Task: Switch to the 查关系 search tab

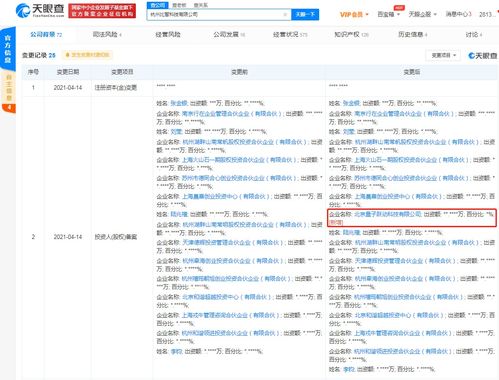Action: tap(201, 5)
